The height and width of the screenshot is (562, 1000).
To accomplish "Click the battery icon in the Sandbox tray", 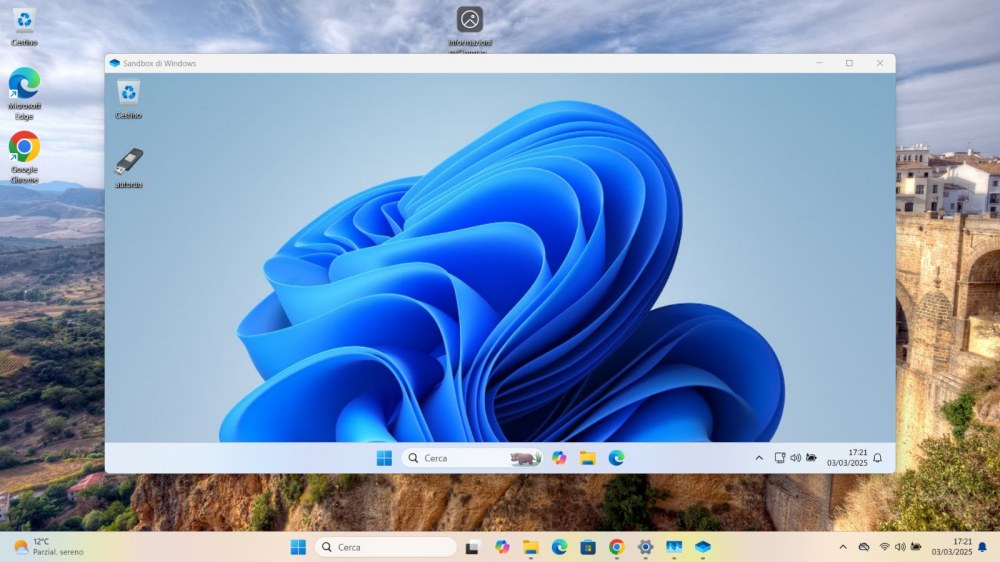I will point(811,458).
